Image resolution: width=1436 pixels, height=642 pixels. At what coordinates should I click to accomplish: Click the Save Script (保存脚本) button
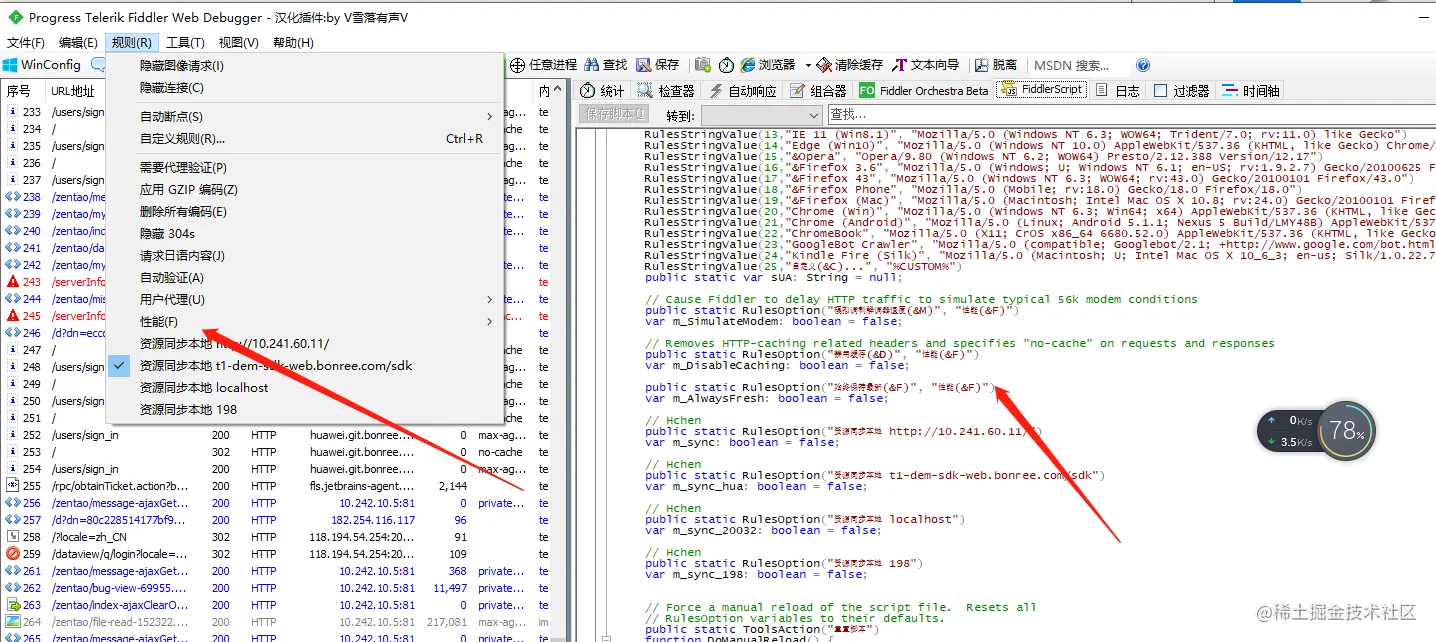pyautogui.click(x=615, y=114)
